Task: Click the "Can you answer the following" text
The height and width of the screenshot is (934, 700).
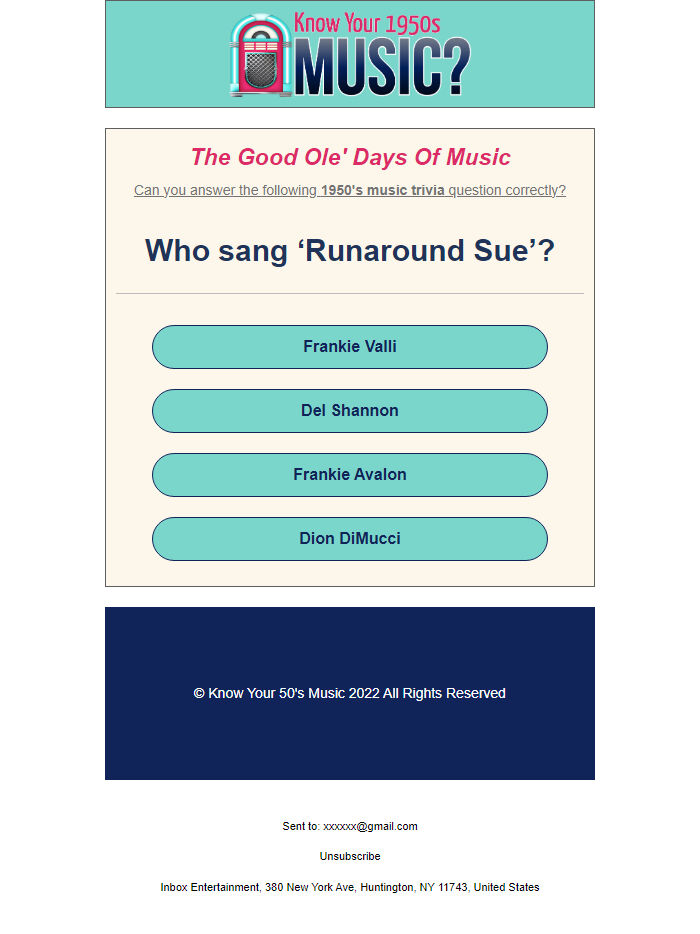Action: (x=225, y=191)
